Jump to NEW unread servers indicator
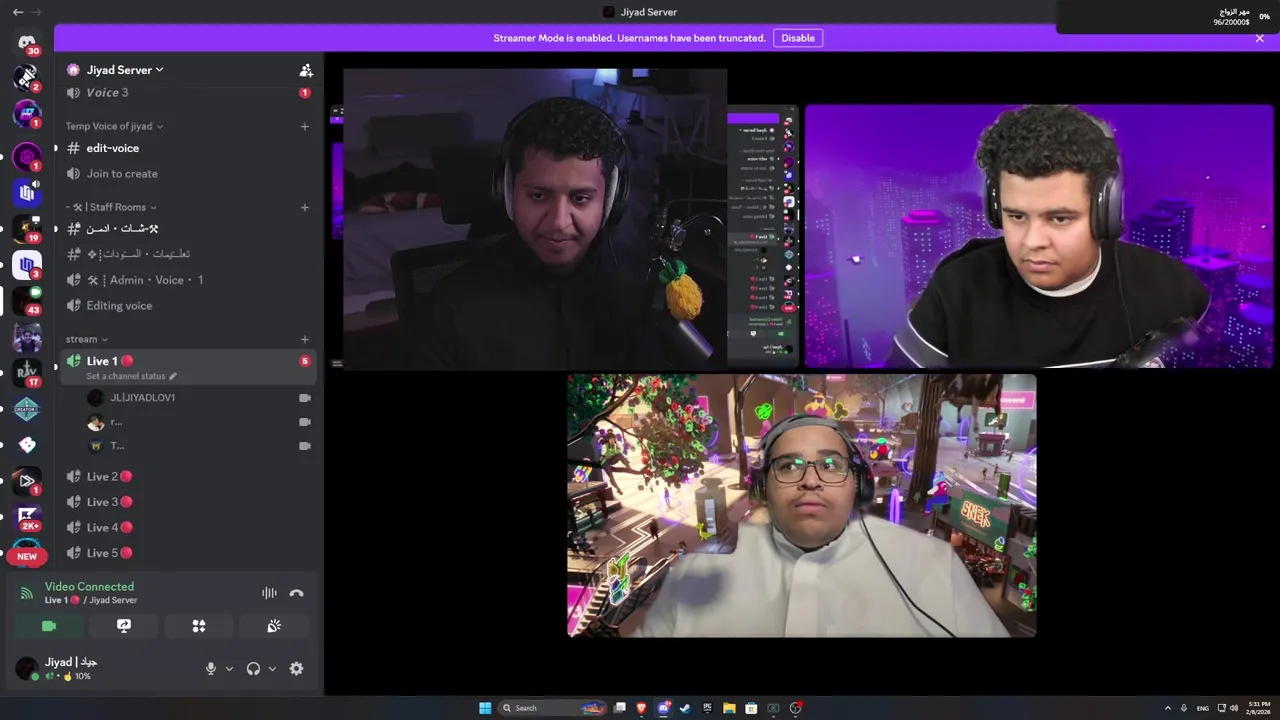Screen dimensions: 1280x720 coord(27,556)
